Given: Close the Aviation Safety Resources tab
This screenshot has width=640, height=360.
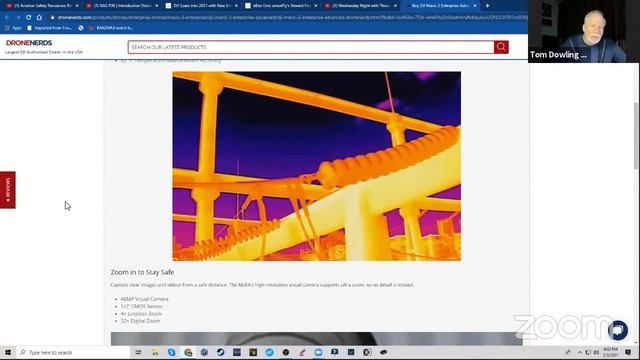Looking at the screenshot, I should click(x=77, y=6).
